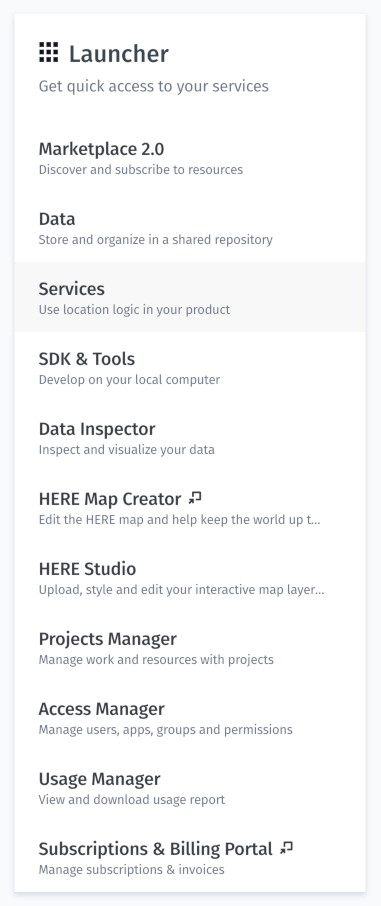This screenshot has width=381, height=906.
Task: Click the external link icon beside HERE Map Creator
Action: (x=195, y=497)
